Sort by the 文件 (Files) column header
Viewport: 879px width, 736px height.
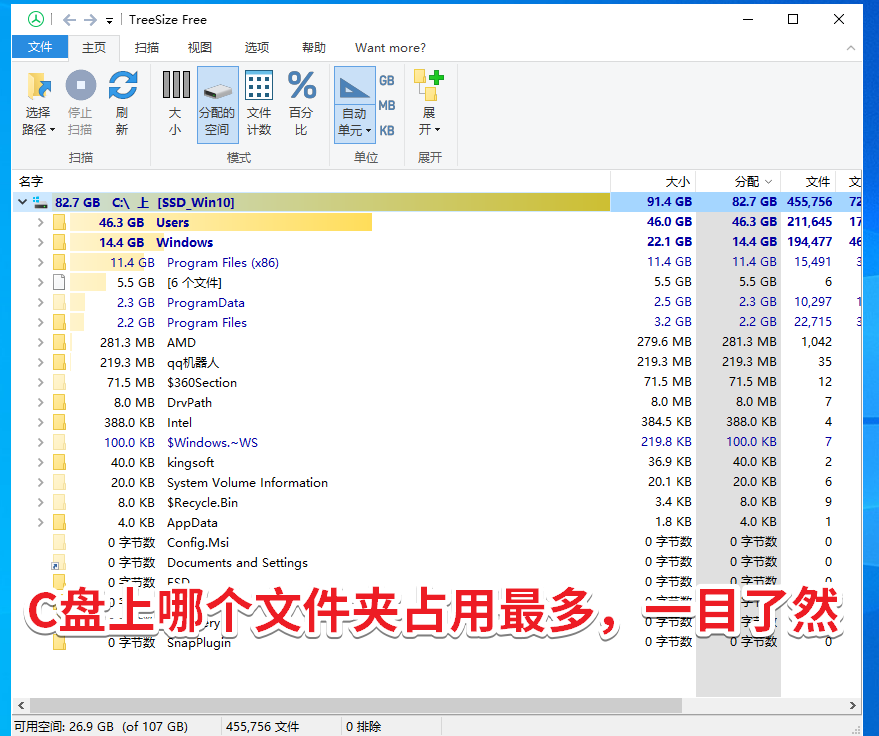808,182
